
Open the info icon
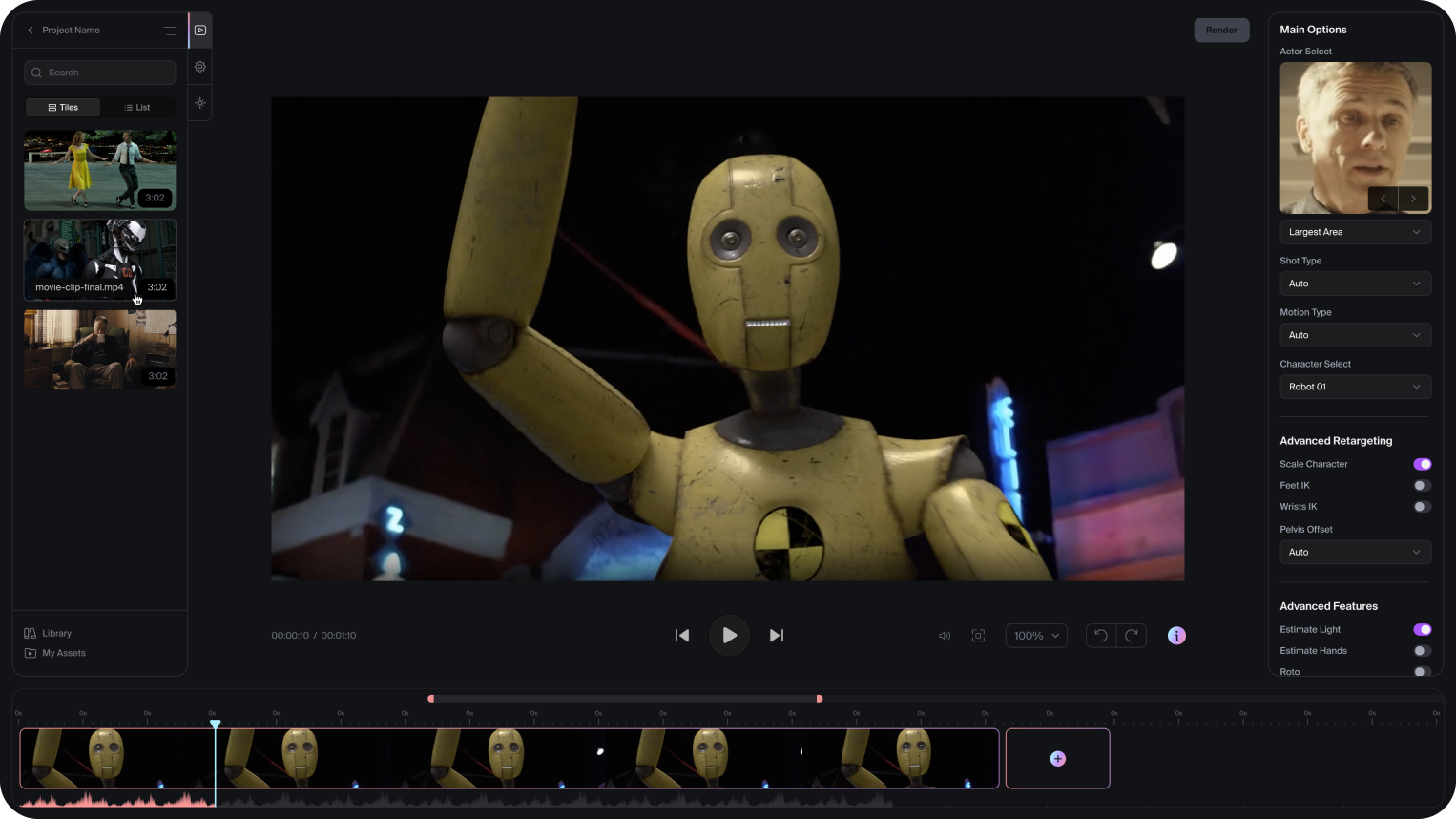tap(1176, 636)
